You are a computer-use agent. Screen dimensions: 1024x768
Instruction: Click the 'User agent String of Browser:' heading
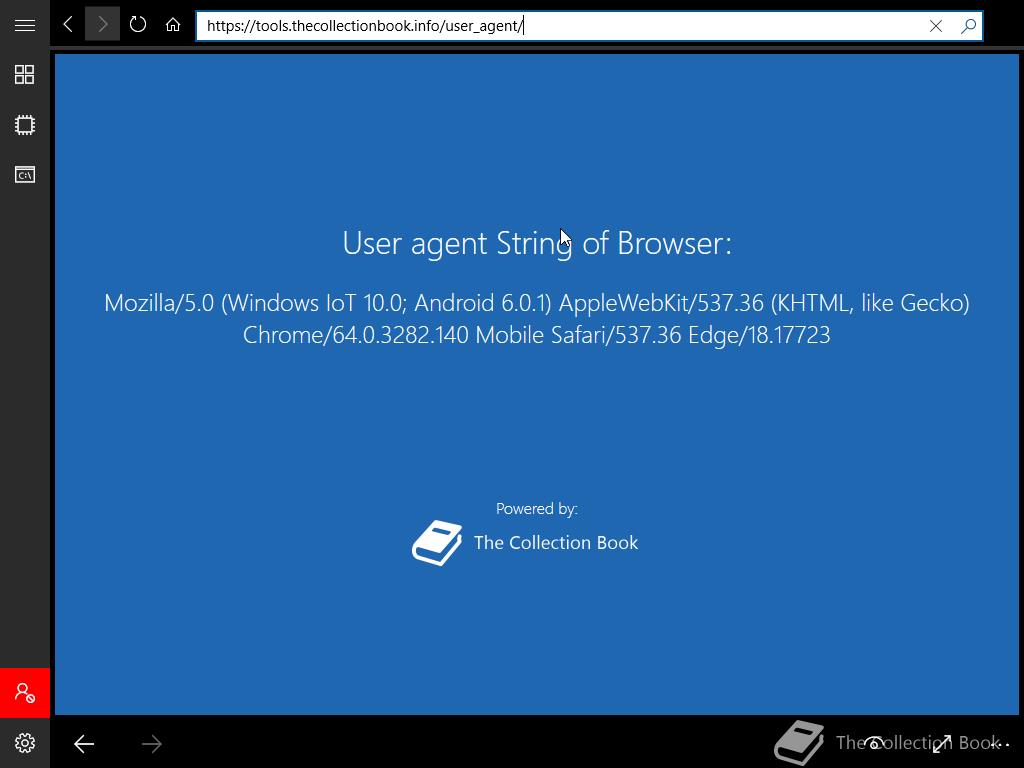coord(537,244)
